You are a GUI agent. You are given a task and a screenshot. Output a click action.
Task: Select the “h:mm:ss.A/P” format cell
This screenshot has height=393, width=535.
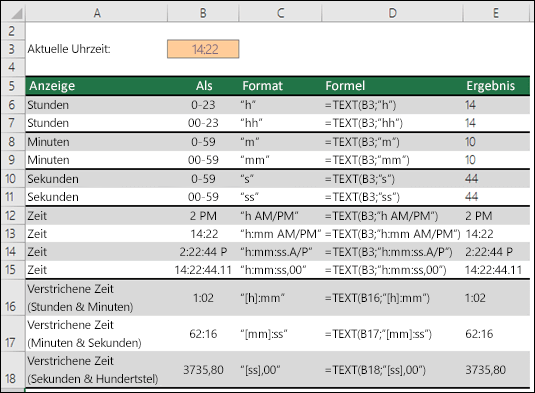[x=280, y=252]
